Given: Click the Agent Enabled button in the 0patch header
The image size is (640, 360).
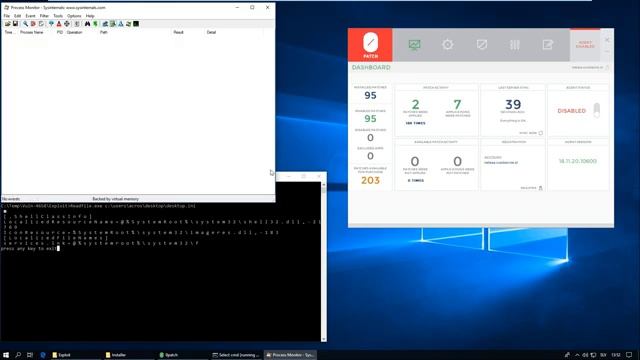Looking at the screenshot, I should (x=585, y=44).
